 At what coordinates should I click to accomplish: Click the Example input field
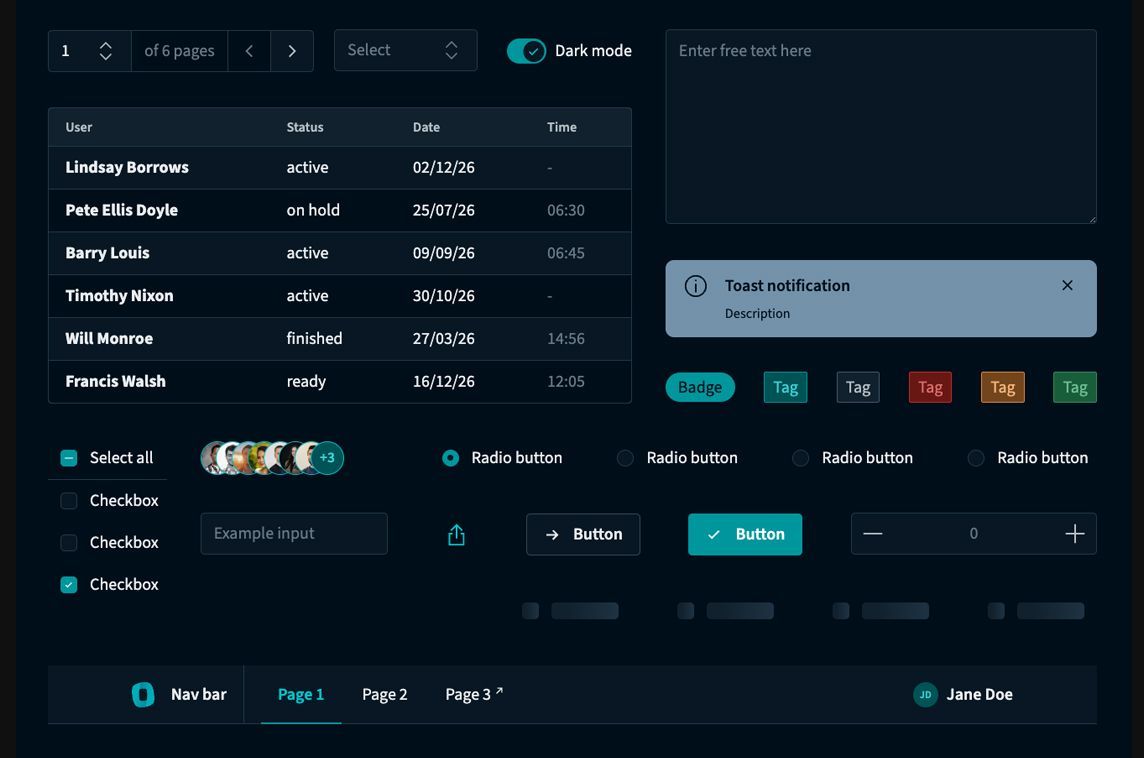(x=294, y=534)
